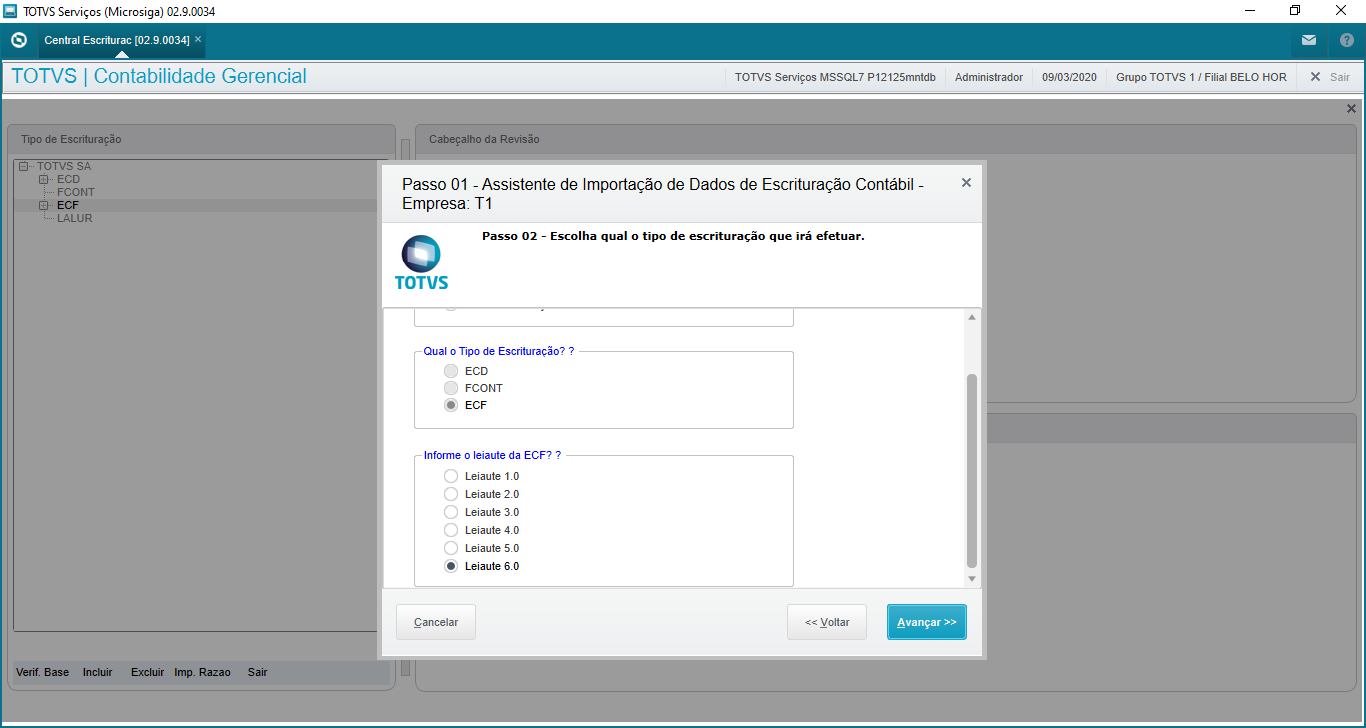Click the date 09/03/2020 in header
1366x728 pixels.
click(x=1069, y=77)
